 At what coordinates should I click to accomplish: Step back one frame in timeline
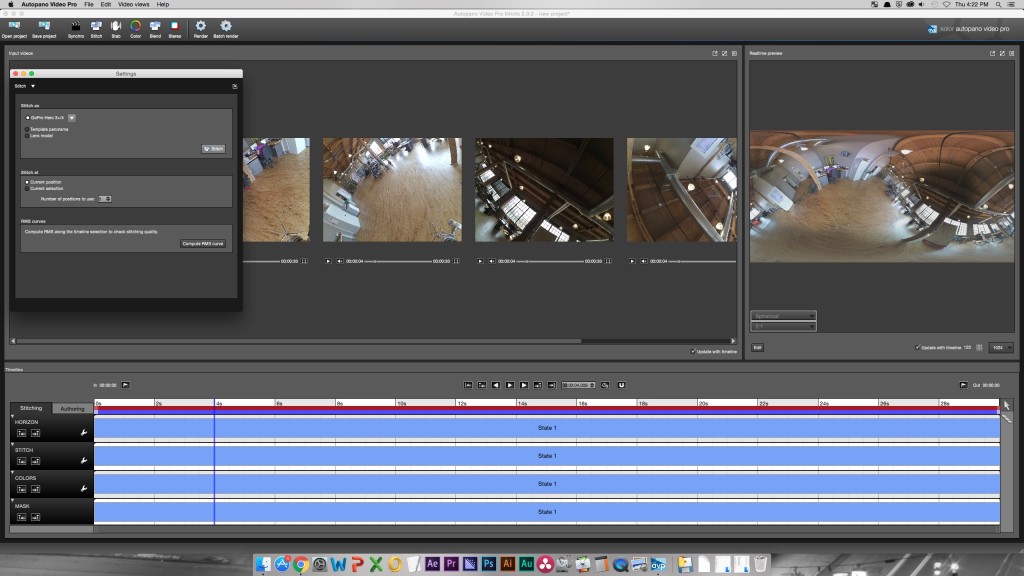(x=496, y=385)
